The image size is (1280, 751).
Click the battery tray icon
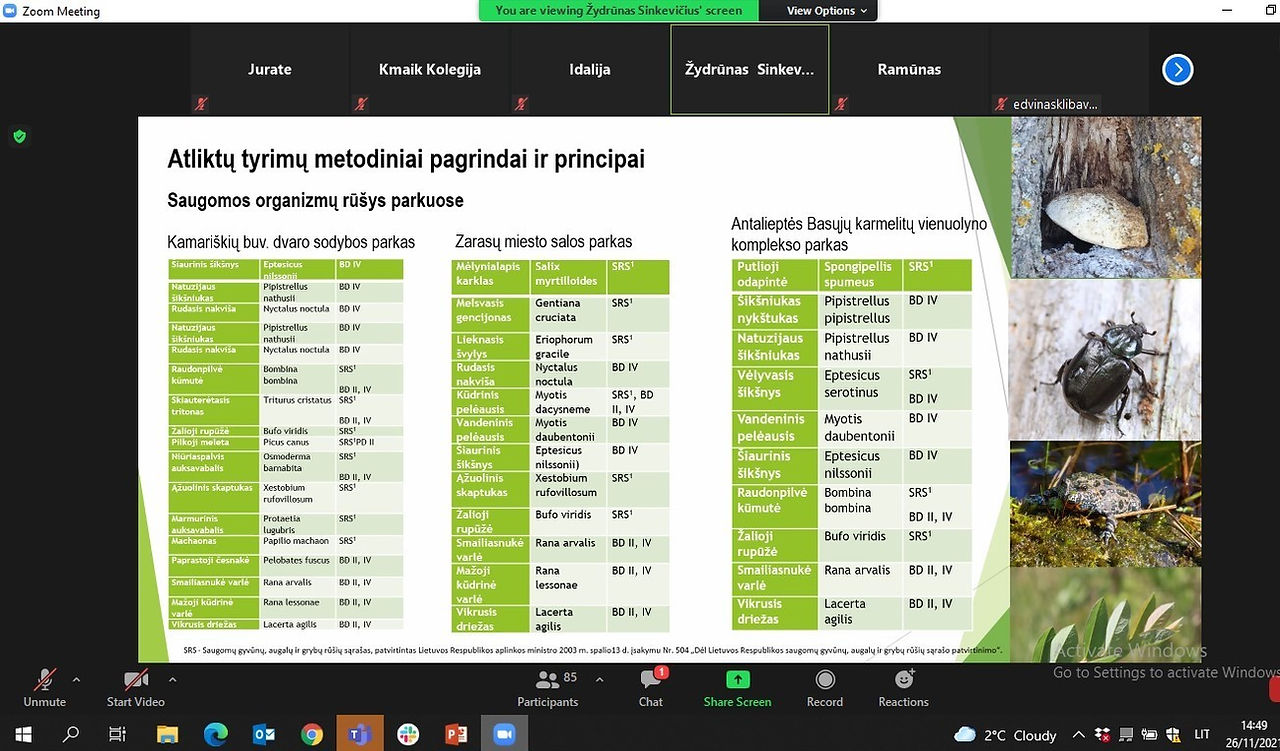click(x=1147, y=735)
